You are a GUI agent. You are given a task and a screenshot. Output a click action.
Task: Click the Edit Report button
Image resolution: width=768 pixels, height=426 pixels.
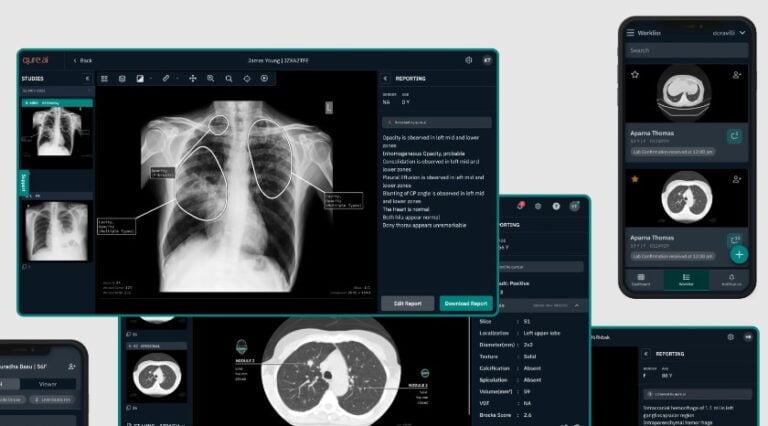point(407,303)
